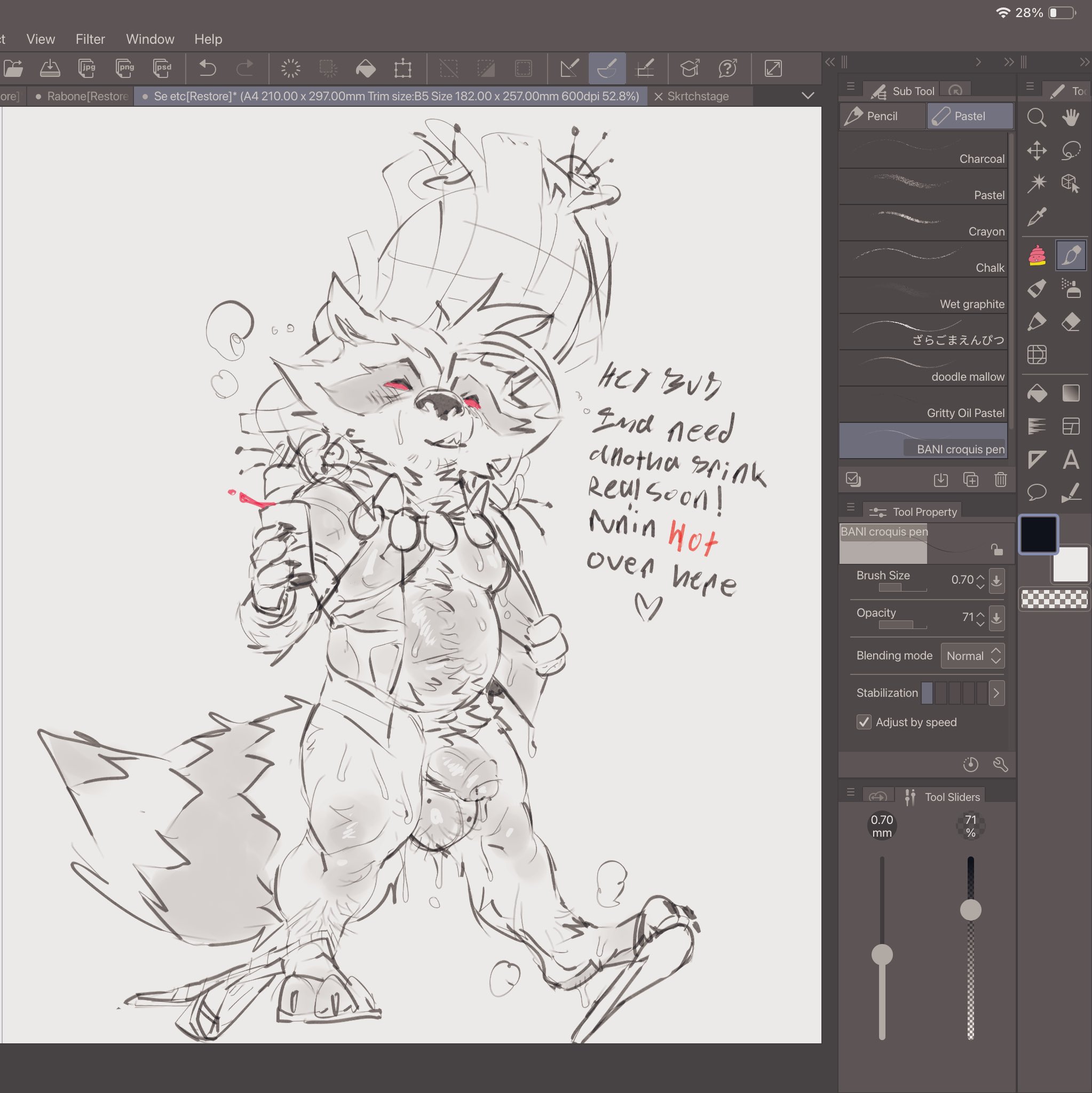Toggle the Adjust by speed checkbox
This screenshot has height=1093, width=1092.
(x=864, y=722)
